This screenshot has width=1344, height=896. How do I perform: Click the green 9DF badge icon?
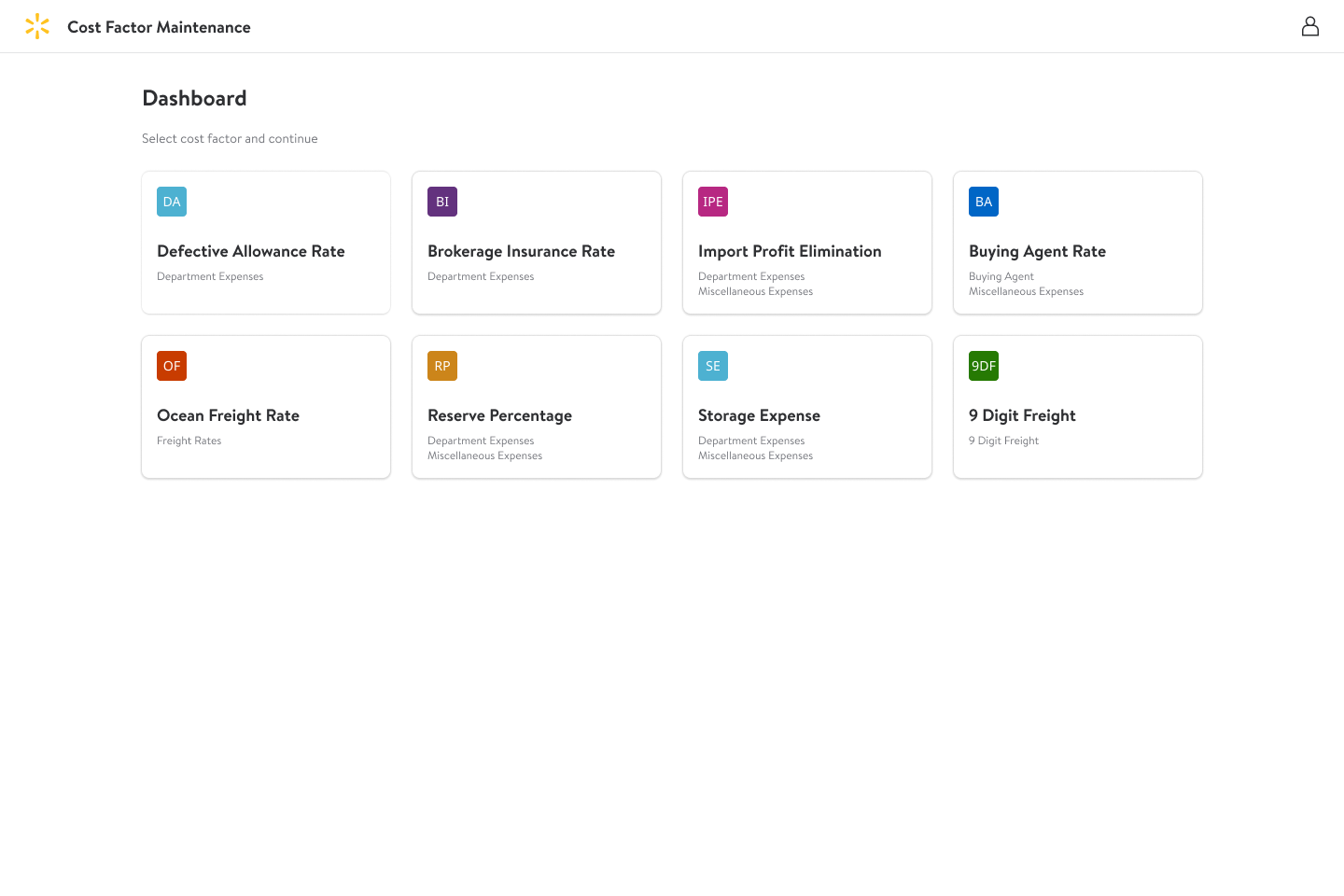[x=984, y=366]
